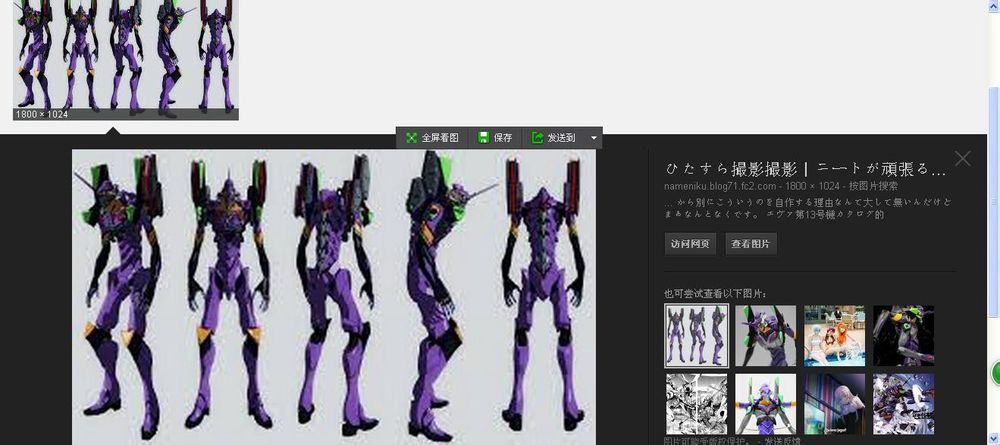Click the vertical scrollbar thumb

click(x=994, y=201)
